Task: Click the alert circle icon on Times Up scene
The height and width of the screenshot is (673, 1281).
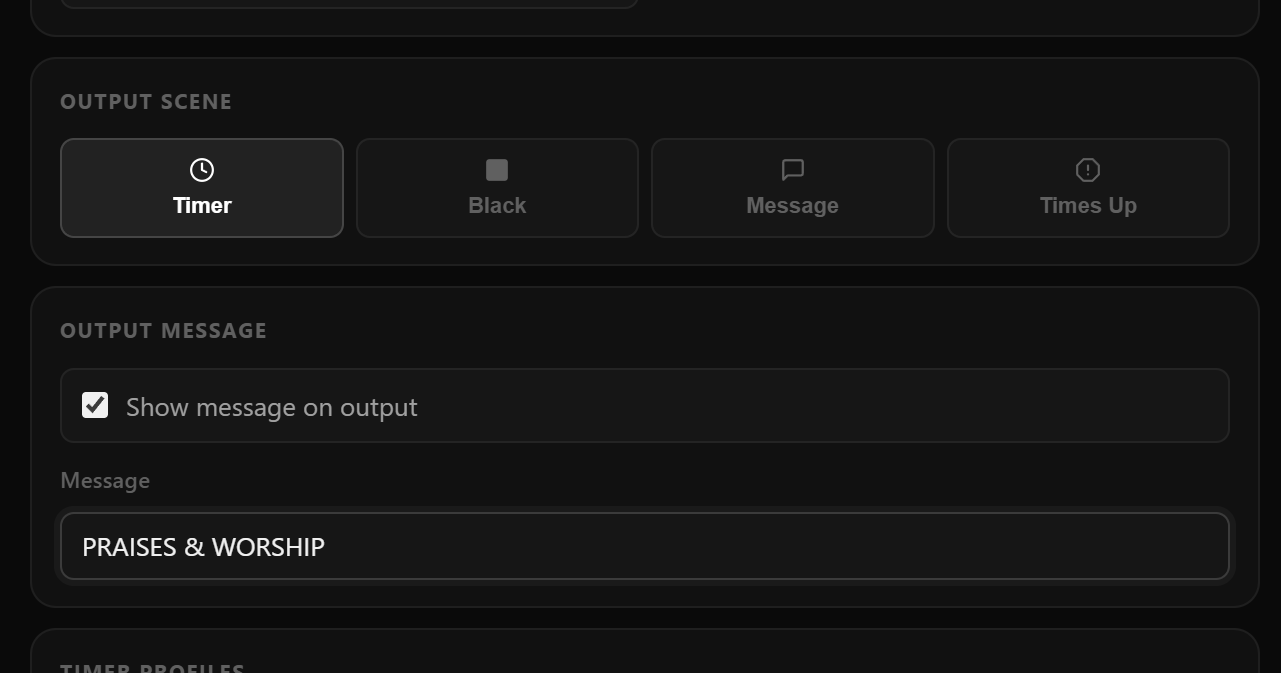Action: pos(1088,169)
